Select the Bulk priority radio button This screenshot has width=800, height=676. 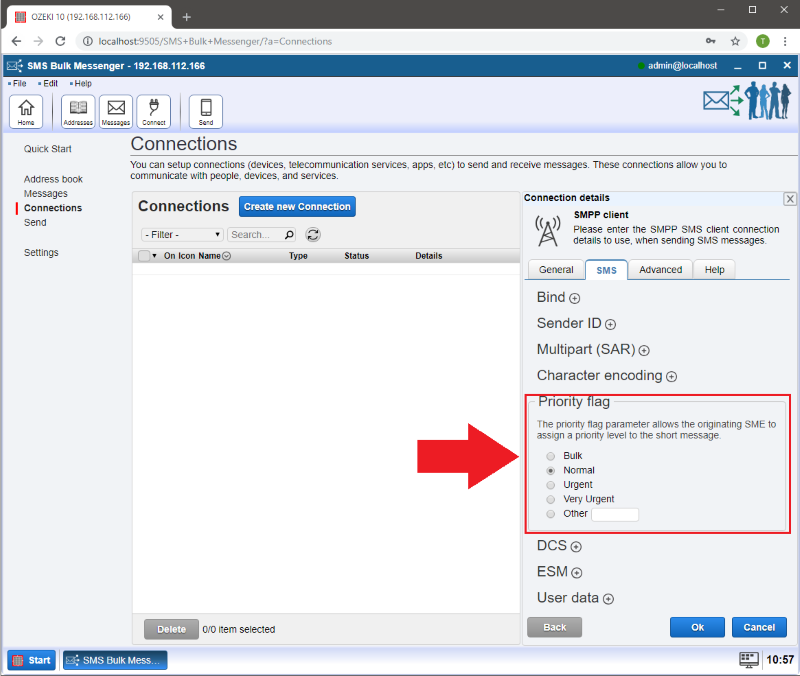[x=550, y=456]
